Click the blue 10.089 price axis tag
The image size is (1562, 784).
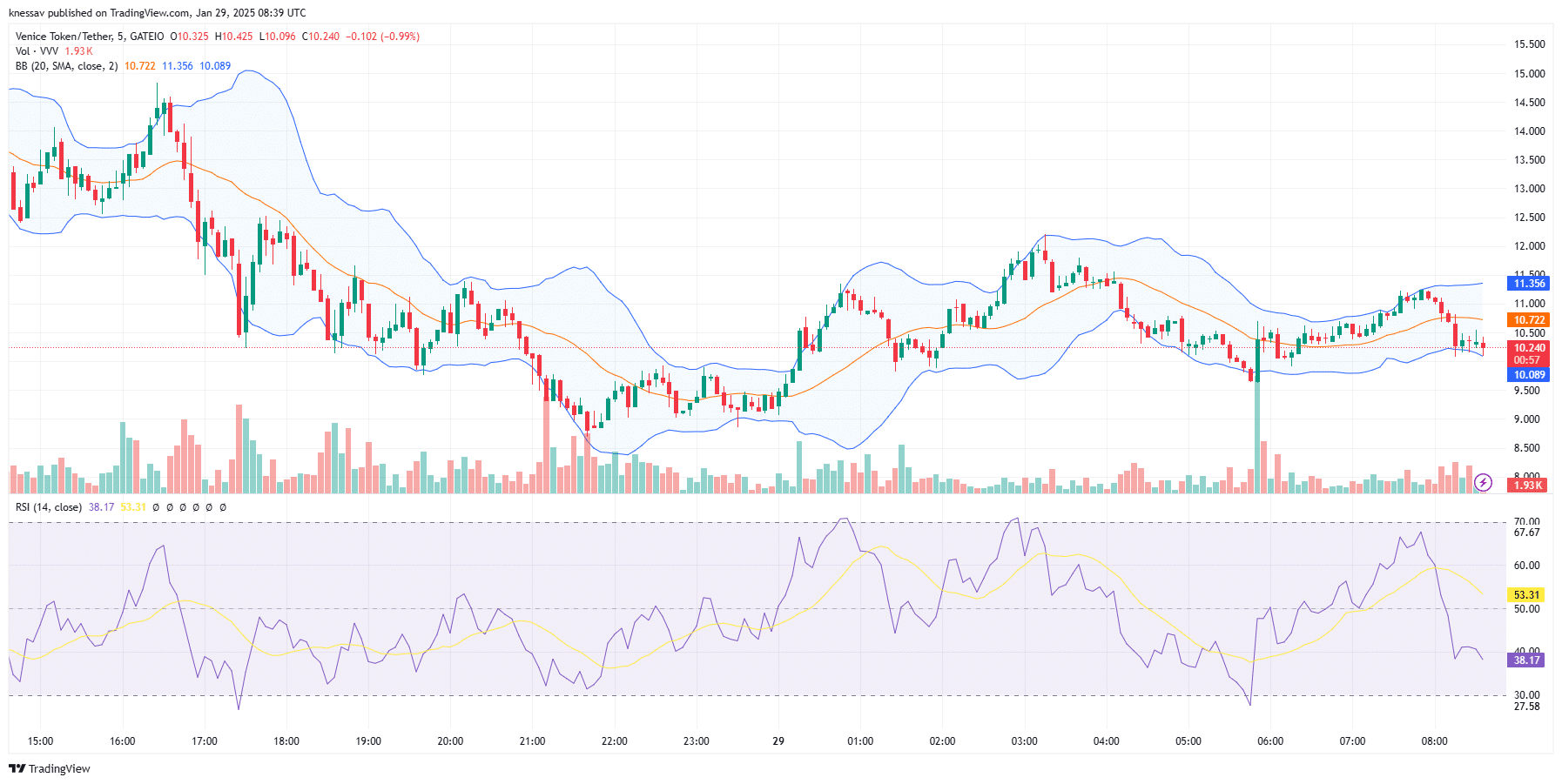[1529, 375]
